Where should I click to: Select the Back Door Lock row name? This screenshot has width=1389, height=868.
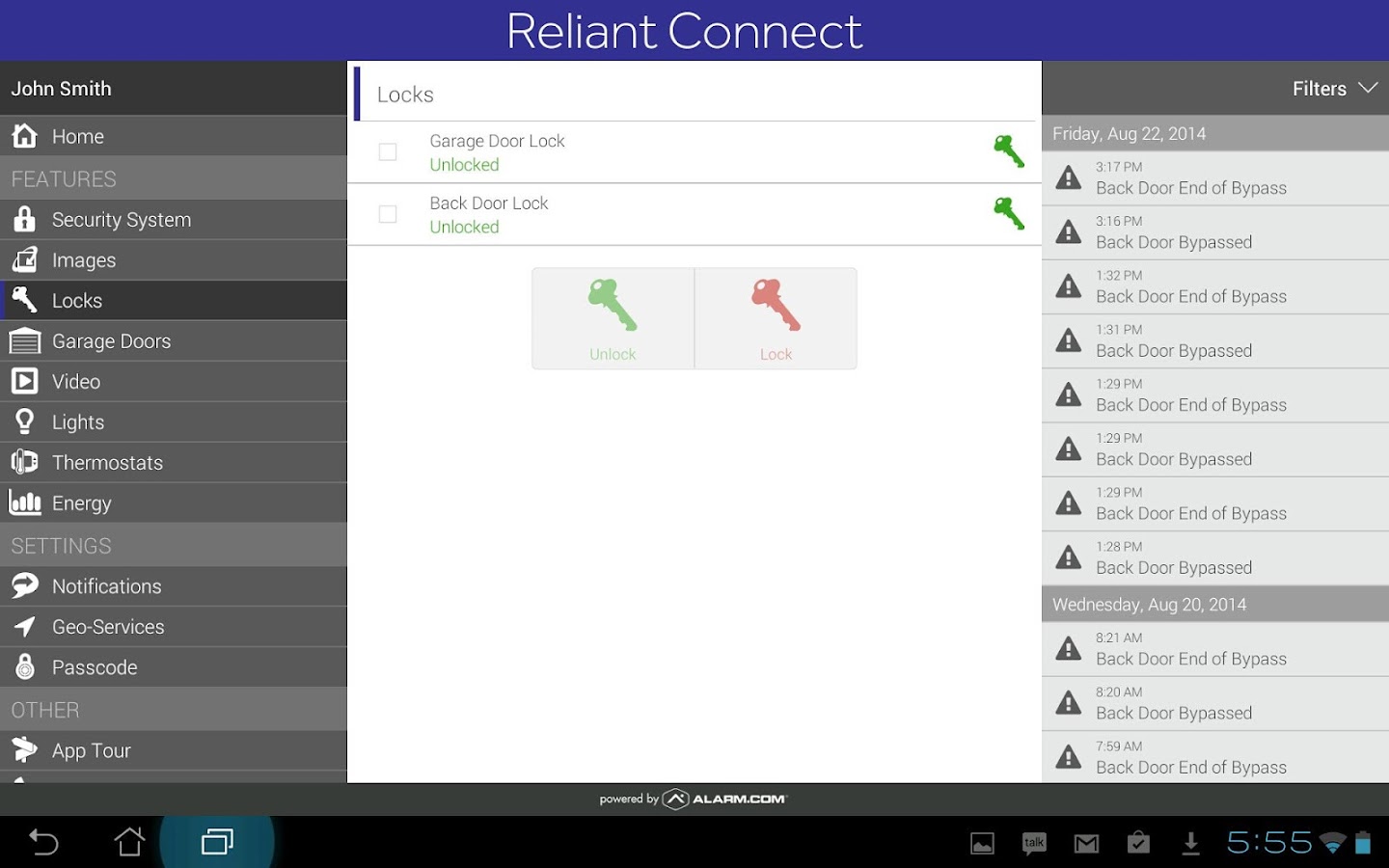[489, 203]
